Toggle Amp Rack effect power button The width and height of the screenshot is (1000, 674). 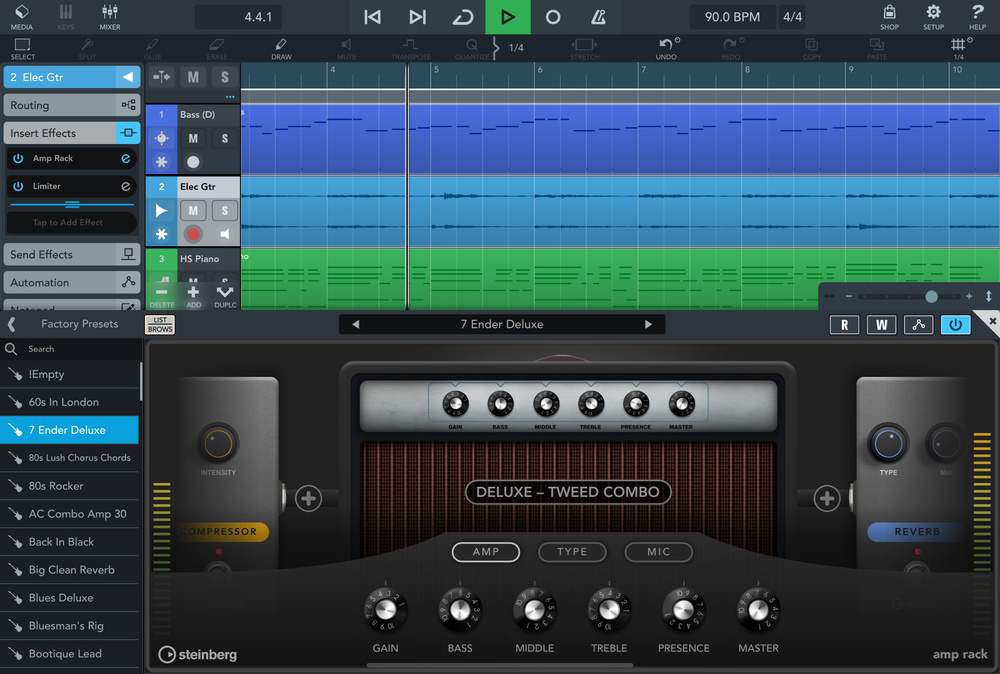pyautogui.click(x=18, y=158)
